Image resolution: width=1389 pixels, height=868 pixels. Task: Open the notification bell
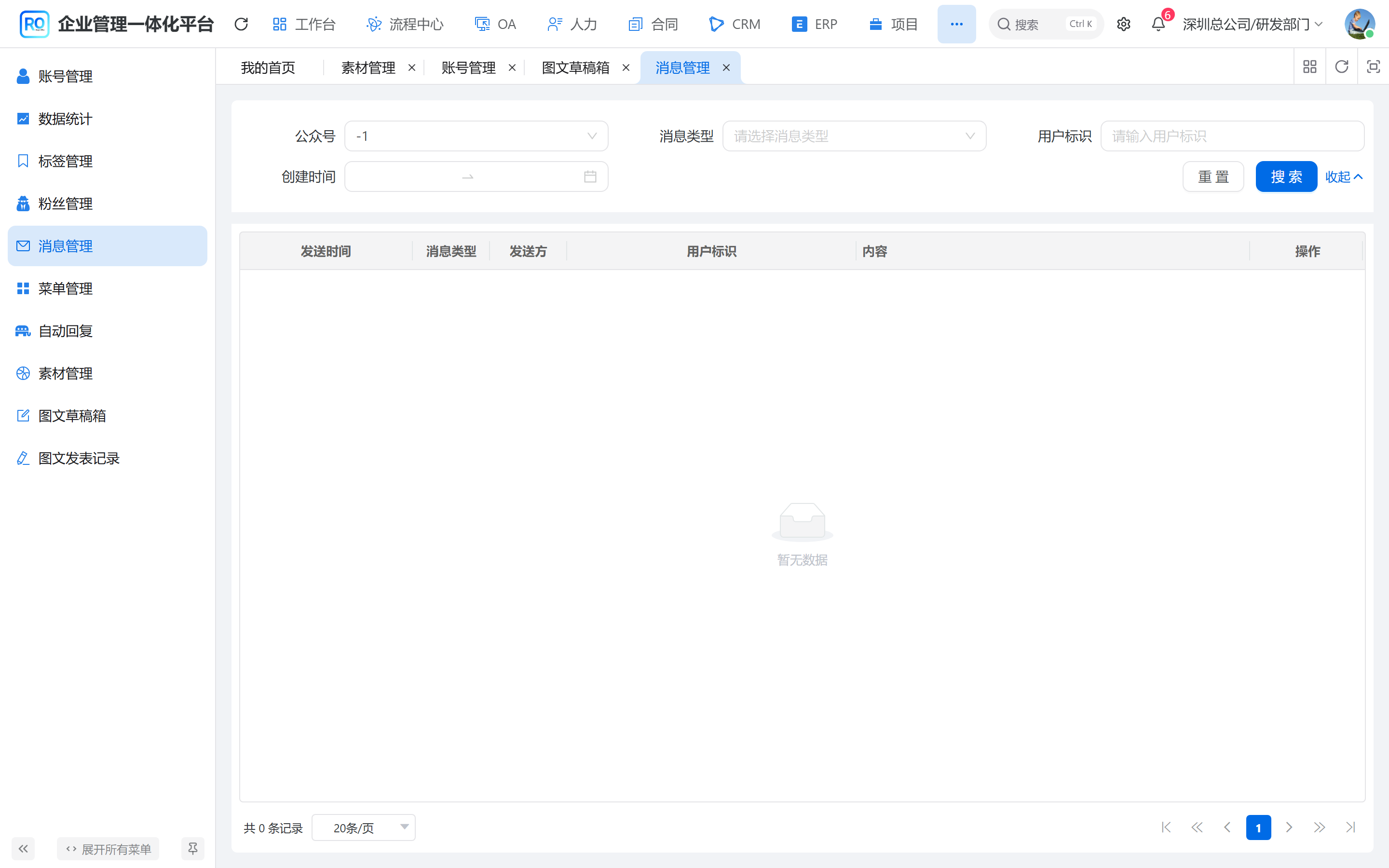pyautogui.click(x=1158, y=24)
